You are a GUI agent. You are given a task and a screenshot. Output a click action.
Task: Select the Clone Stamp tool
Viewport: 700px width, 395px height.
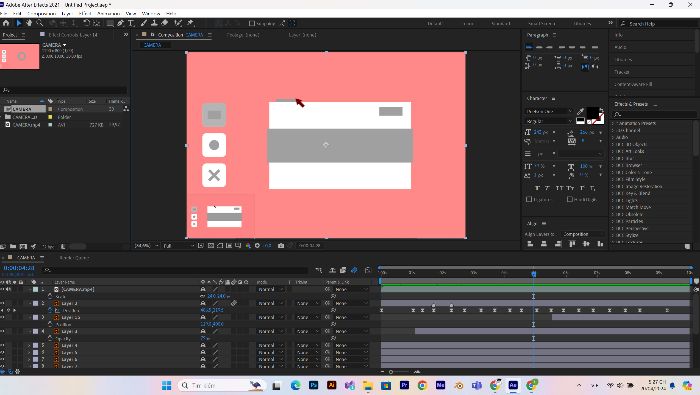click(154, 23)
